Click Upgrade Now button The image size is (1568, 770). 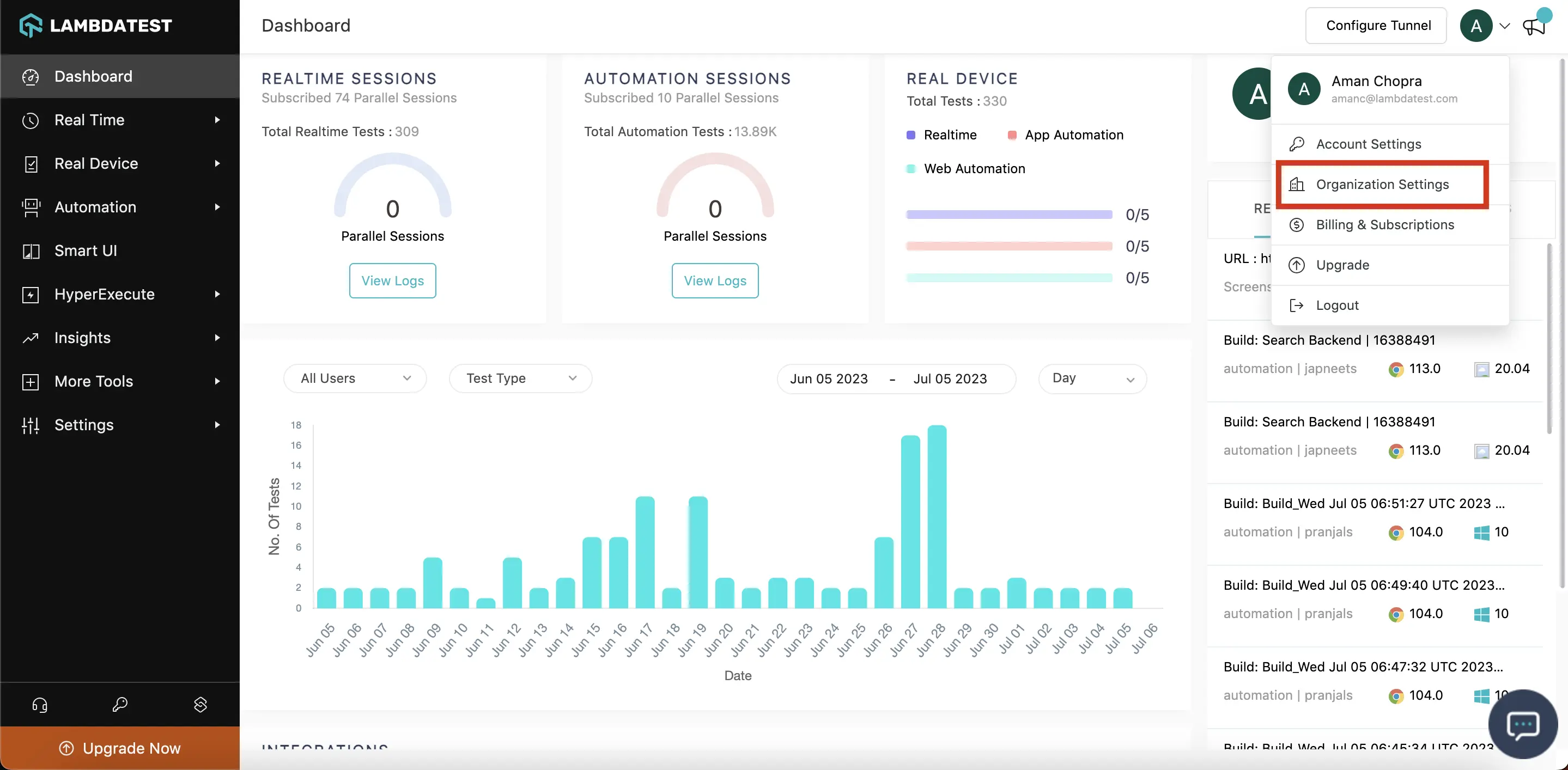120,748
